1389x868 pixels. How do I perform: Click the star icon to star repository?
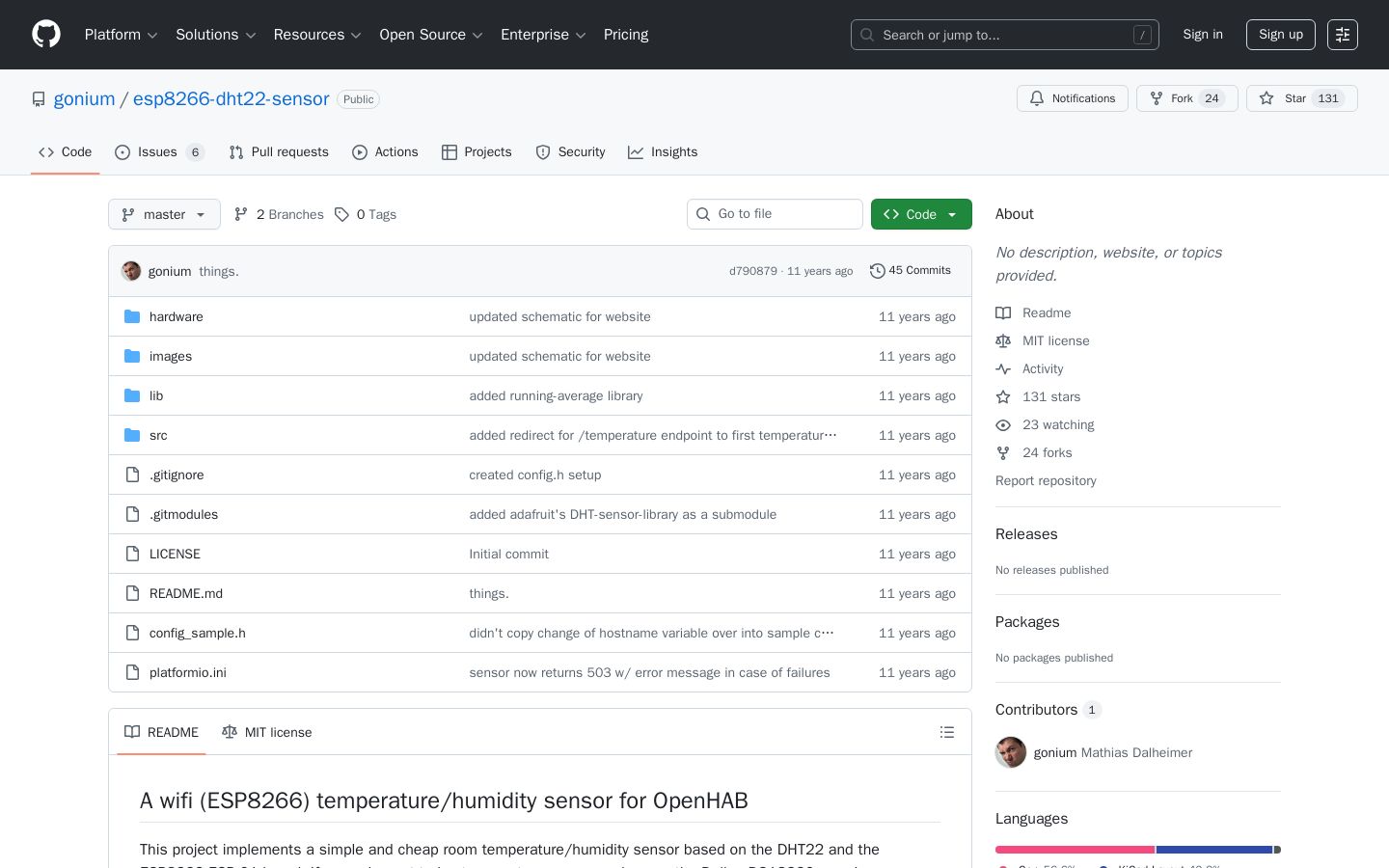(x=1266, y=98)
